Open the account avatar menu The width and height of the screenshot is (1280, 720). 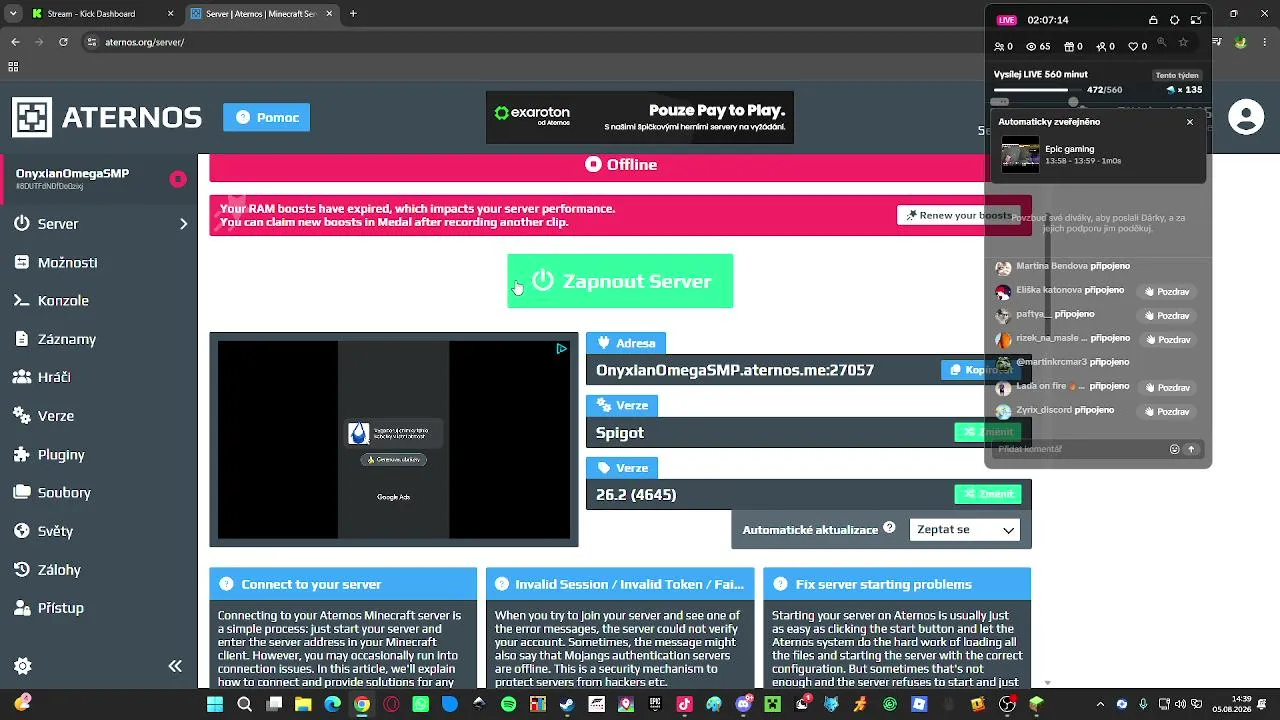pos(1246,117)
